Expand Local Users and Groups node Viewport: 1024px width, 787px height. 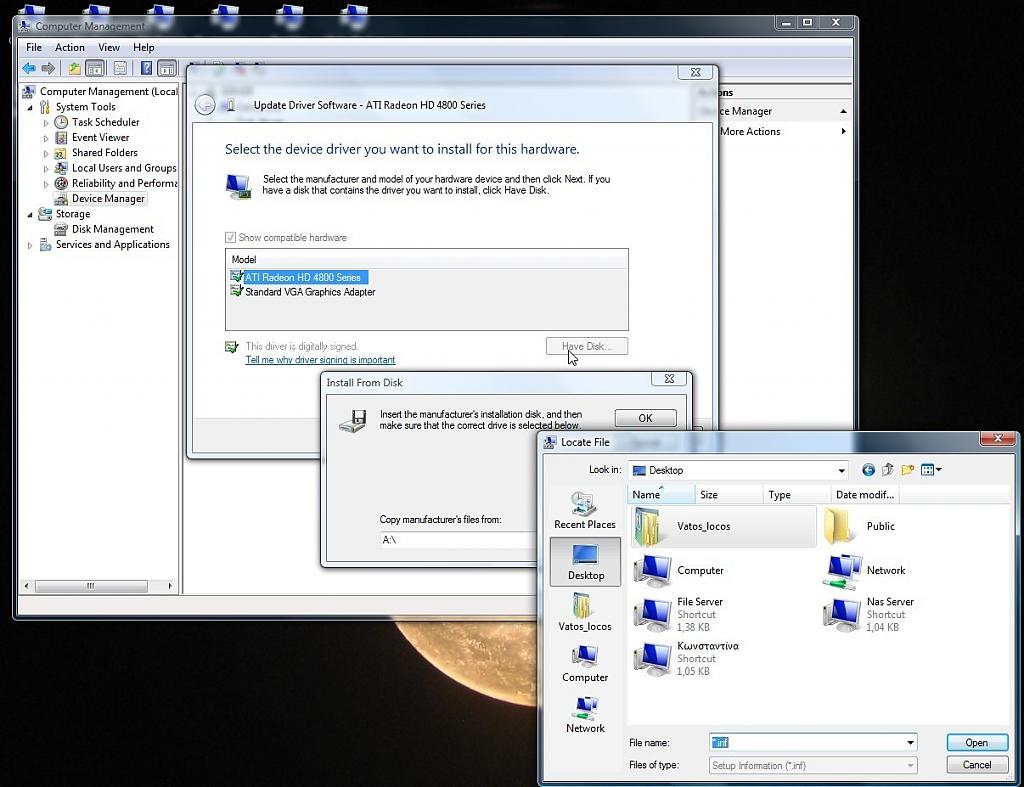click(x=46, y=169)
